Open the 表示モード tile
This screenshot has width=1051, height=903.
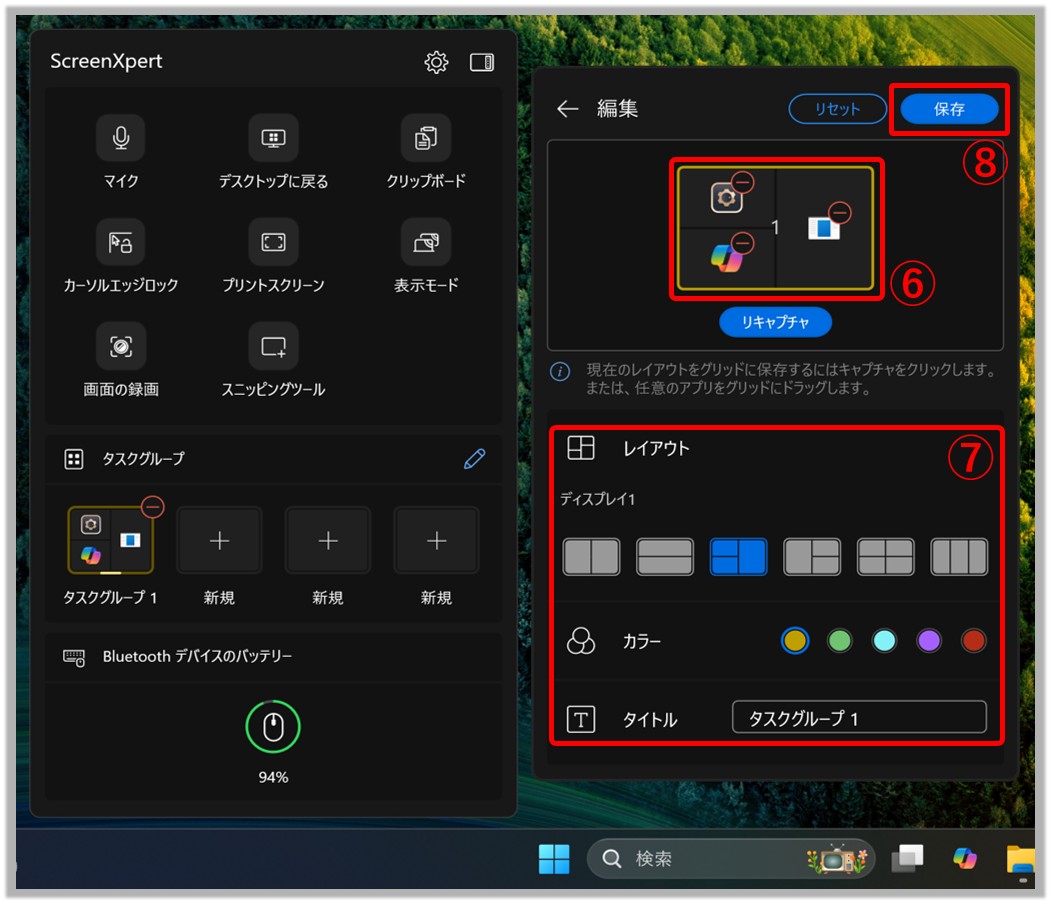pyautogui.click(x=426, y=242)
